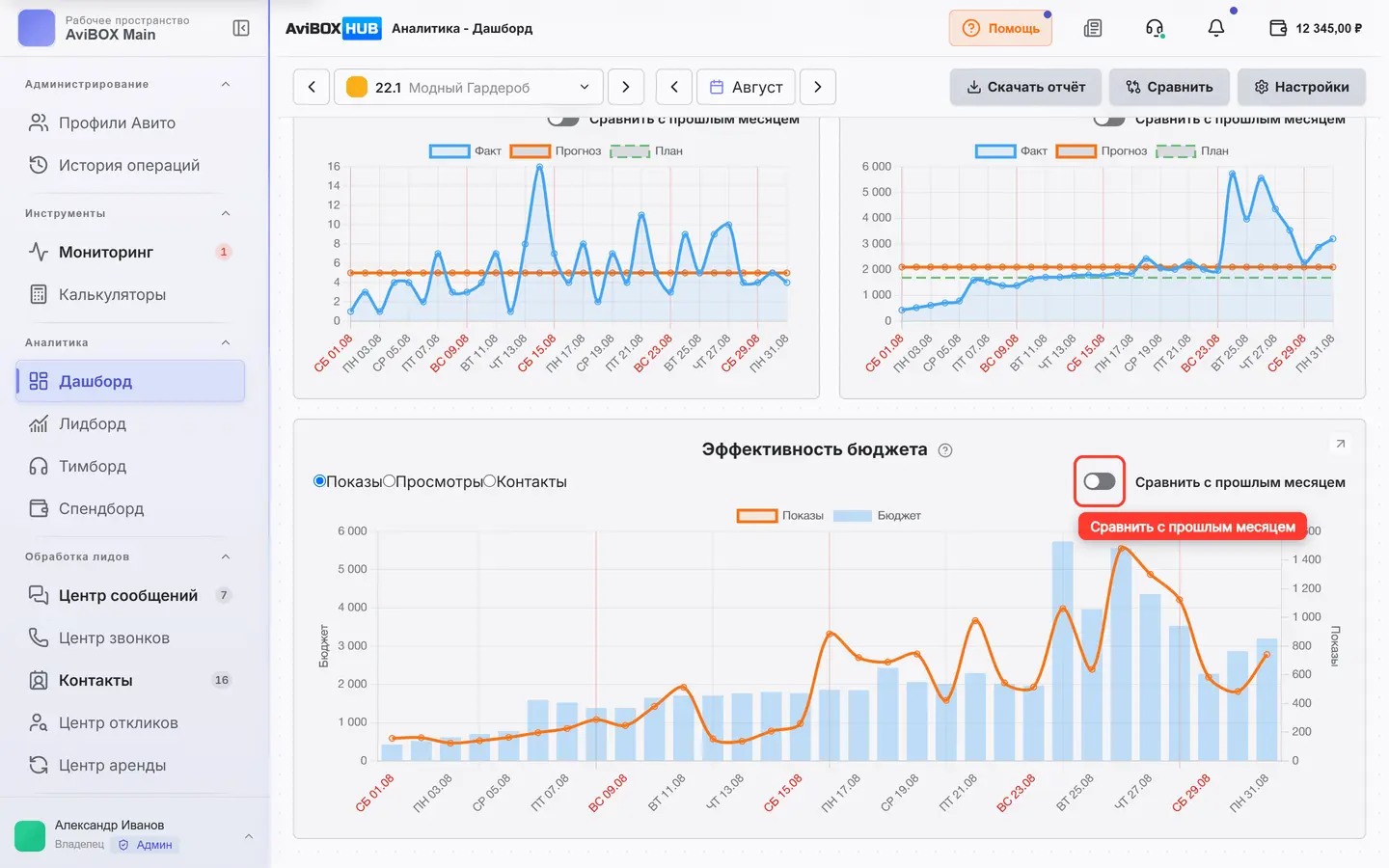This screenshot has width=1389, height=868.
Task: Open the Август month picker
Action: 747,87
